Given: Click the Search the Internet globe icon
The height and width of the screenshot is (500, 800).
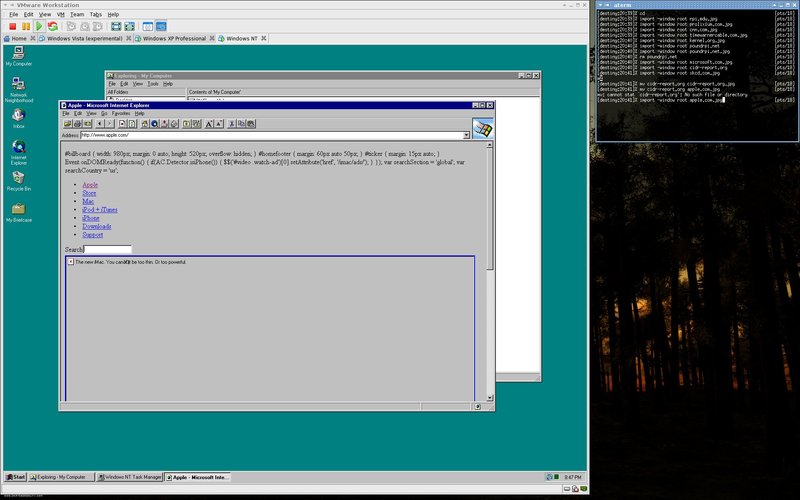Looking at the screenshot, I should click(155, 123).
